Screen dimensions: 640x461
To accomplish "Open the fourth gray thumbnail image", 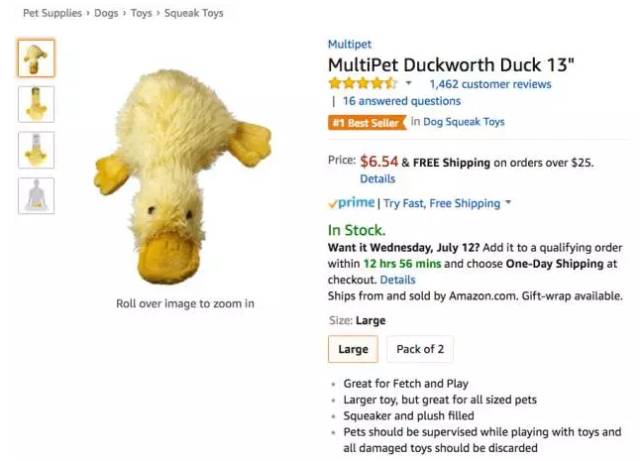I will [x=36, y=195].
